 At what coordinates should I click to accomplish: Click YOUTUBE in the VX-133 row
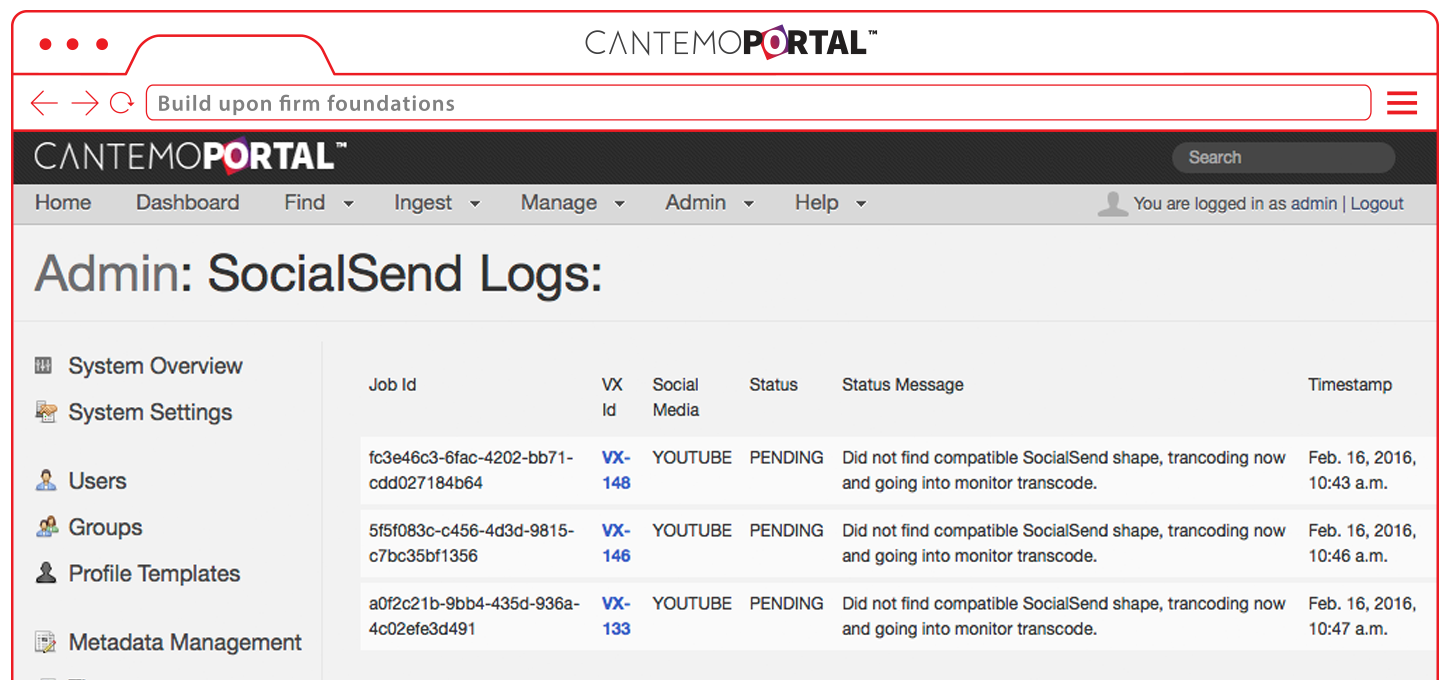coord(692,603)
